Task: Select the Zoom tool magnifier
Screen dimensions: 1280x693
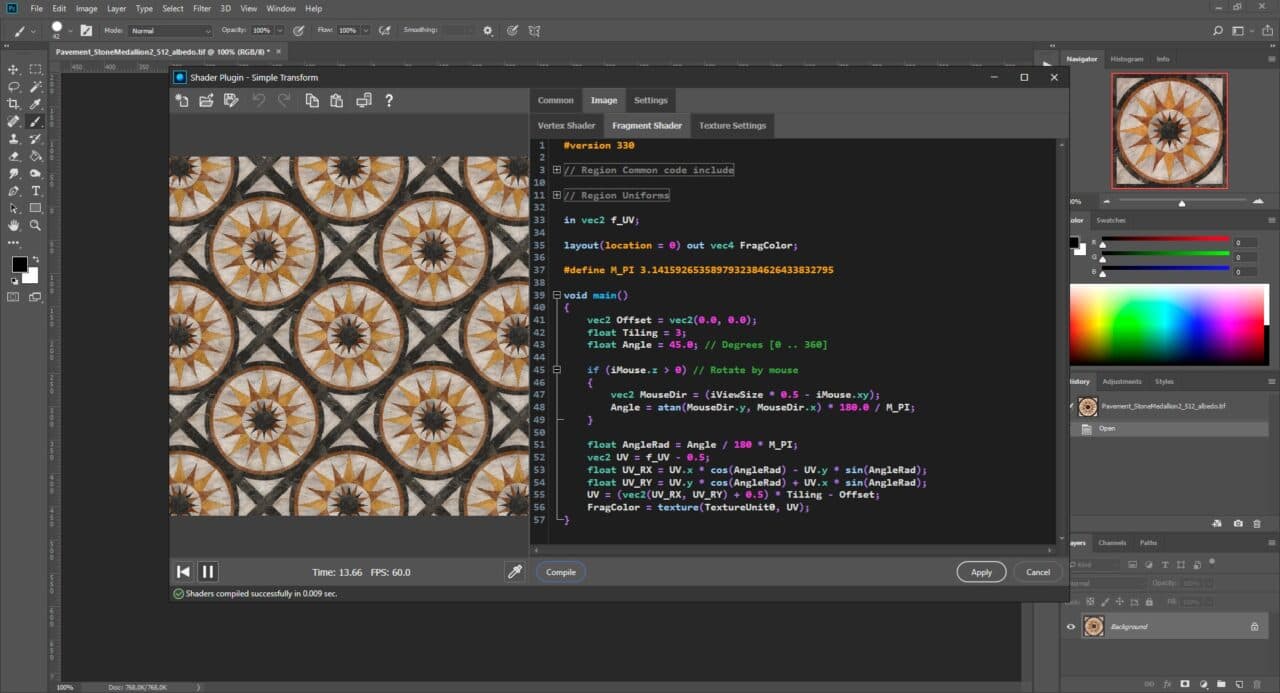Action: (x=36, y=226)
